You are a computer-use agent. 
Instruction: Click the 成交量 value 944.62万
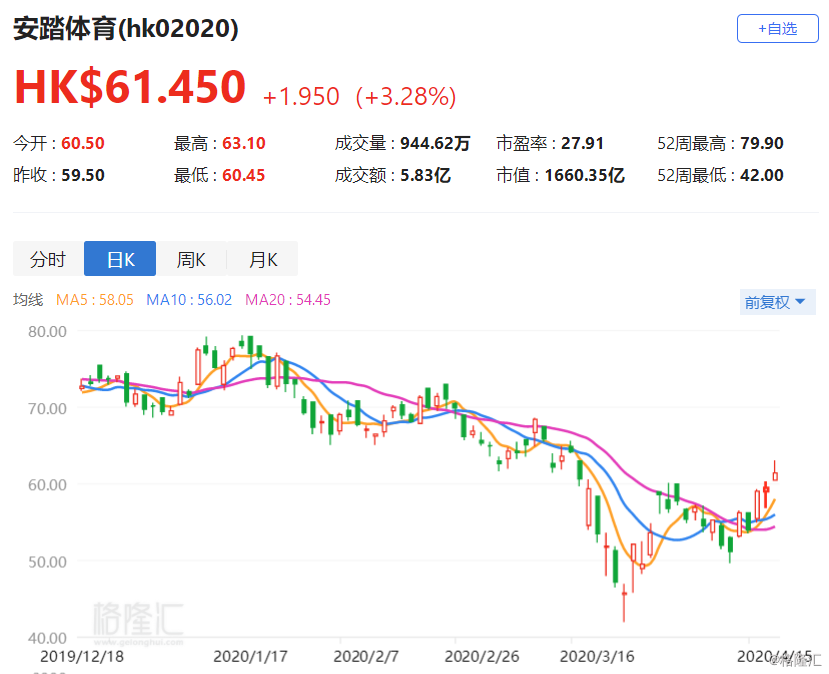(x=435, y=143)
